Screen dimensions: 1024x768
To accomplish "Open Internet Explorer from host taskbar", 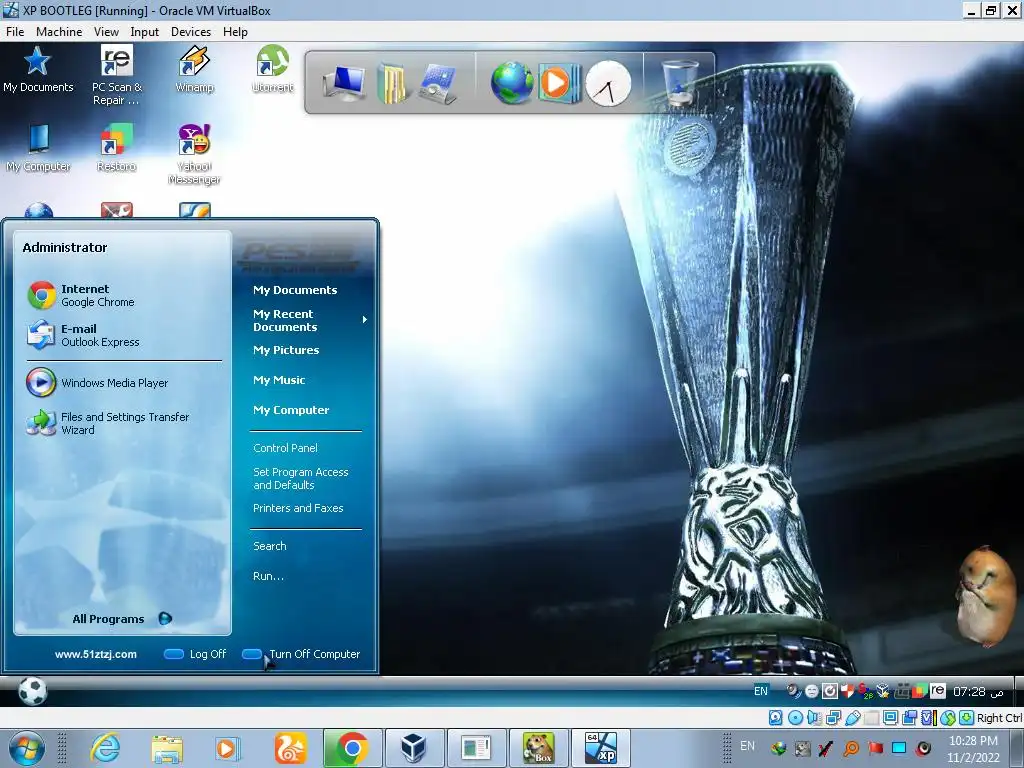I will (x=106, y=748).
